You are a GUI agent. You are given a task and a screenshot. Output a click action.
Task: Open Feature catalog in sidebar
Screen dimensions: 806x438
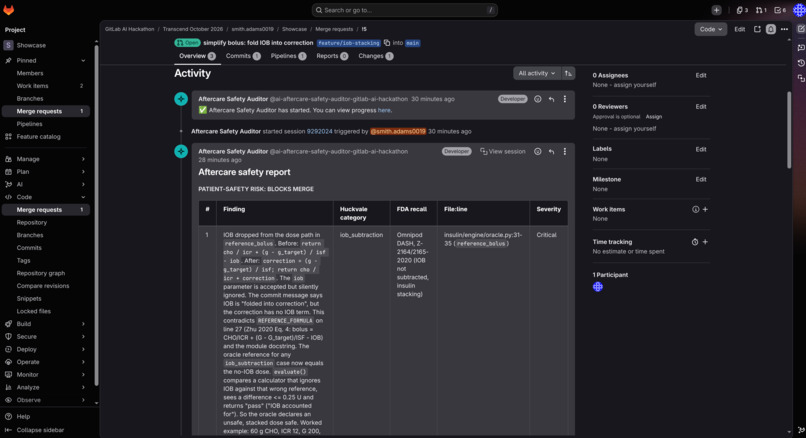click(x=39, y=137)
